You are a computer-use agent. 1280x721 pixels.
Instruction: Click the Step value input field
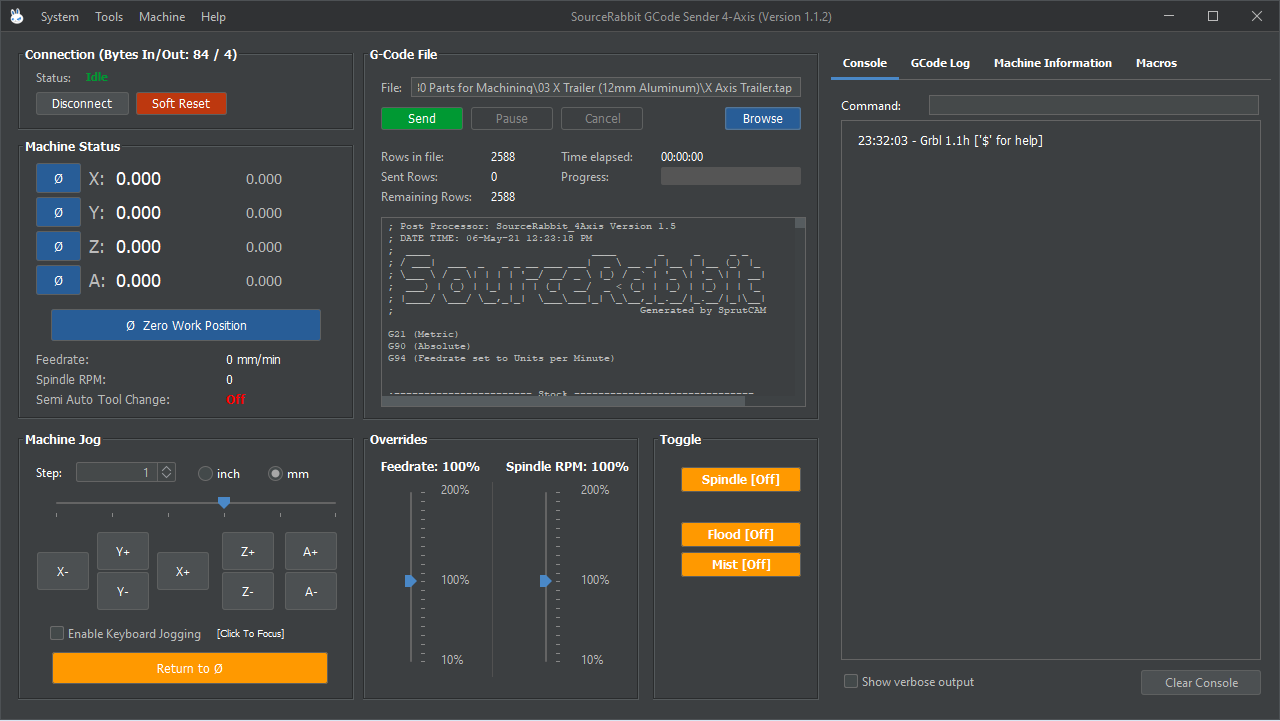coord(117,473)
